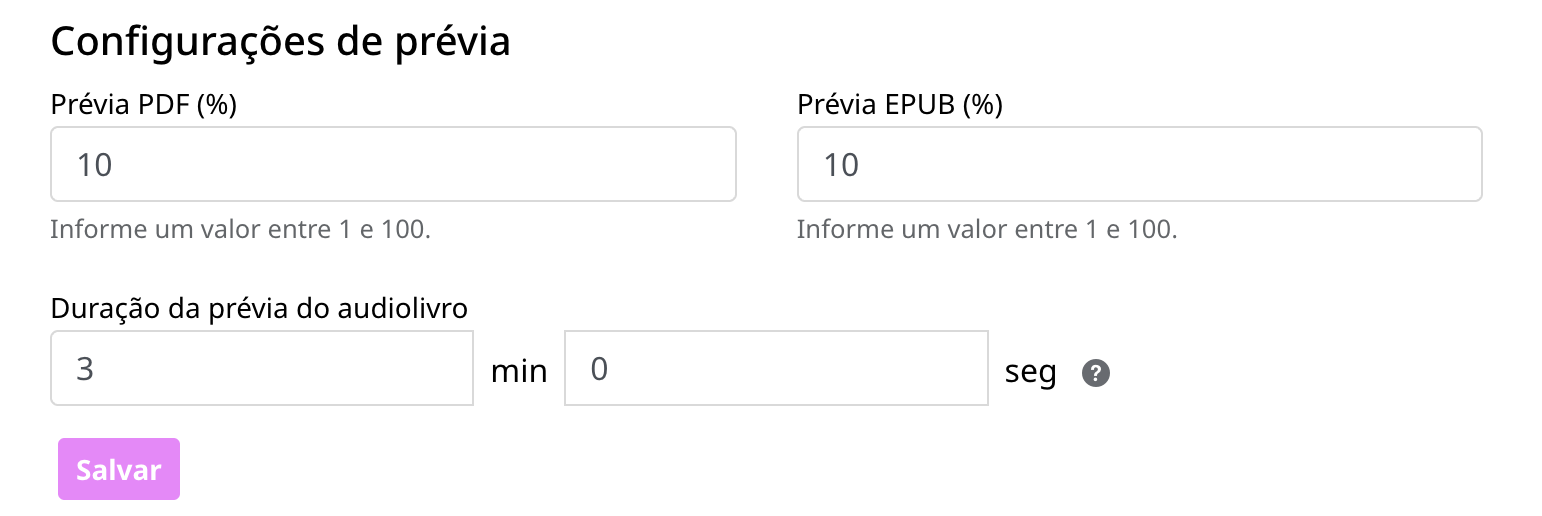Click the audiobook duration help question-mark icon
1542x516 pixels.
(x=1096, y=373)
